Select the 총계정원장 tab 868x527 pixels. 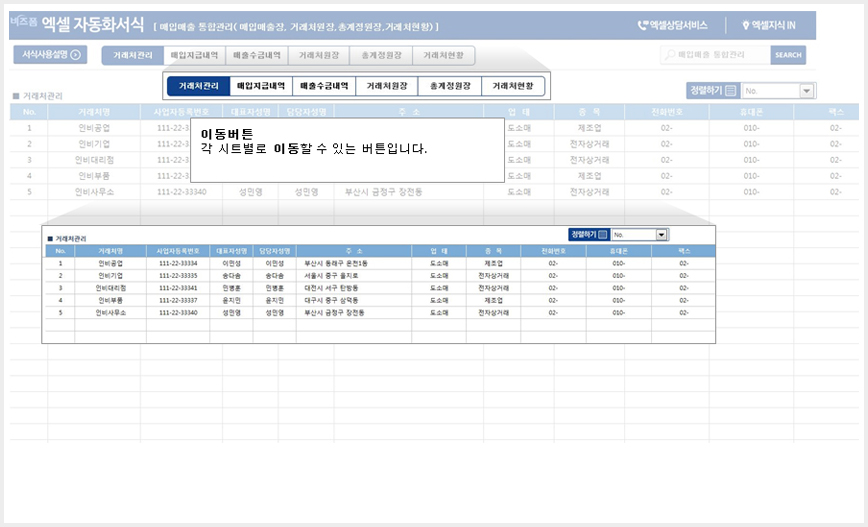(381, 55)
